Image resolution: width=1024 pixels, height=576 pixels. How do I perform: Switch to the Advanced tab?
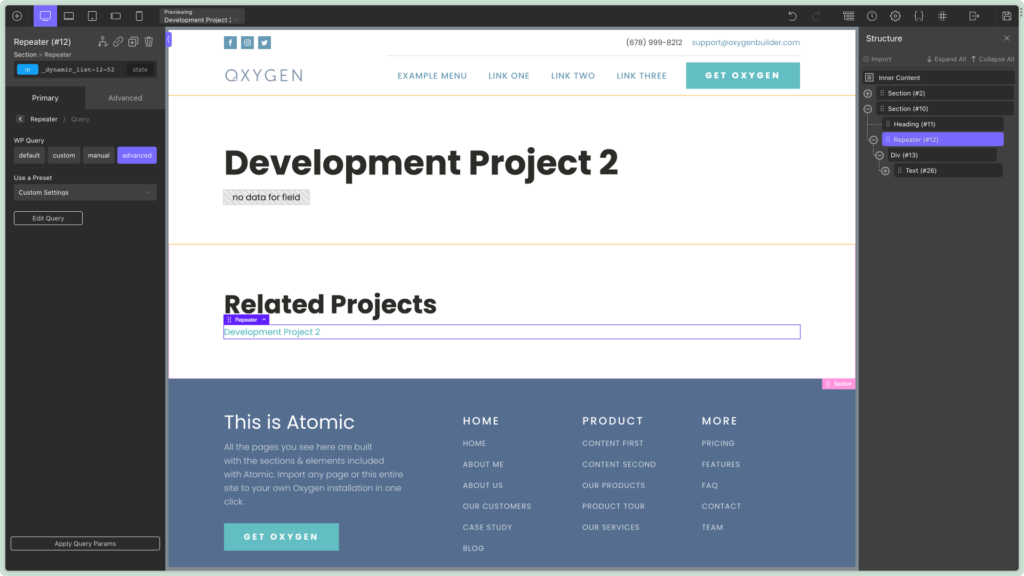(x=125, y=98)
